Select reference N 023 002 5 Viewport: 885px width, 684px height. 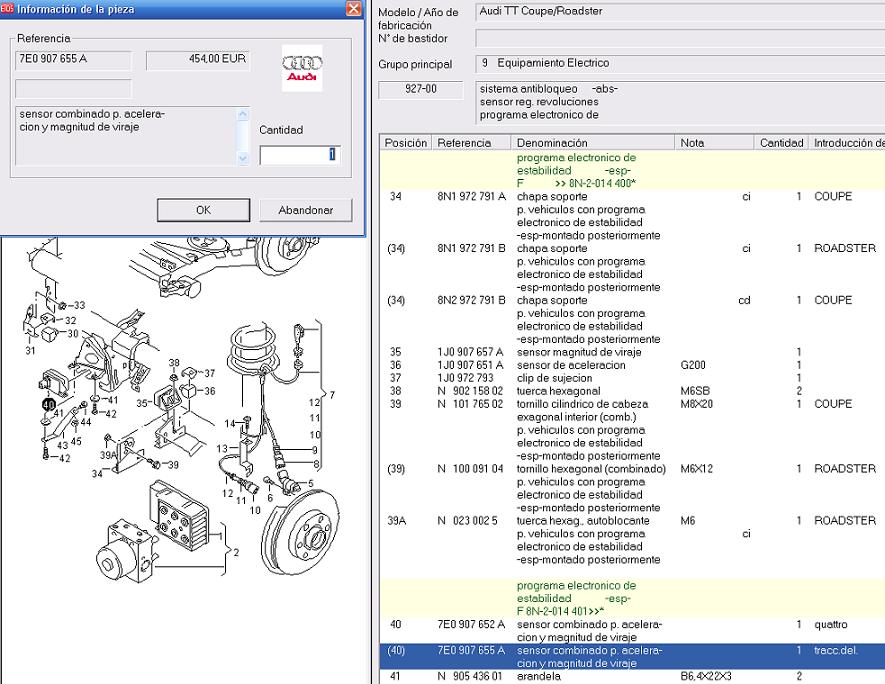tap(468, 521)
